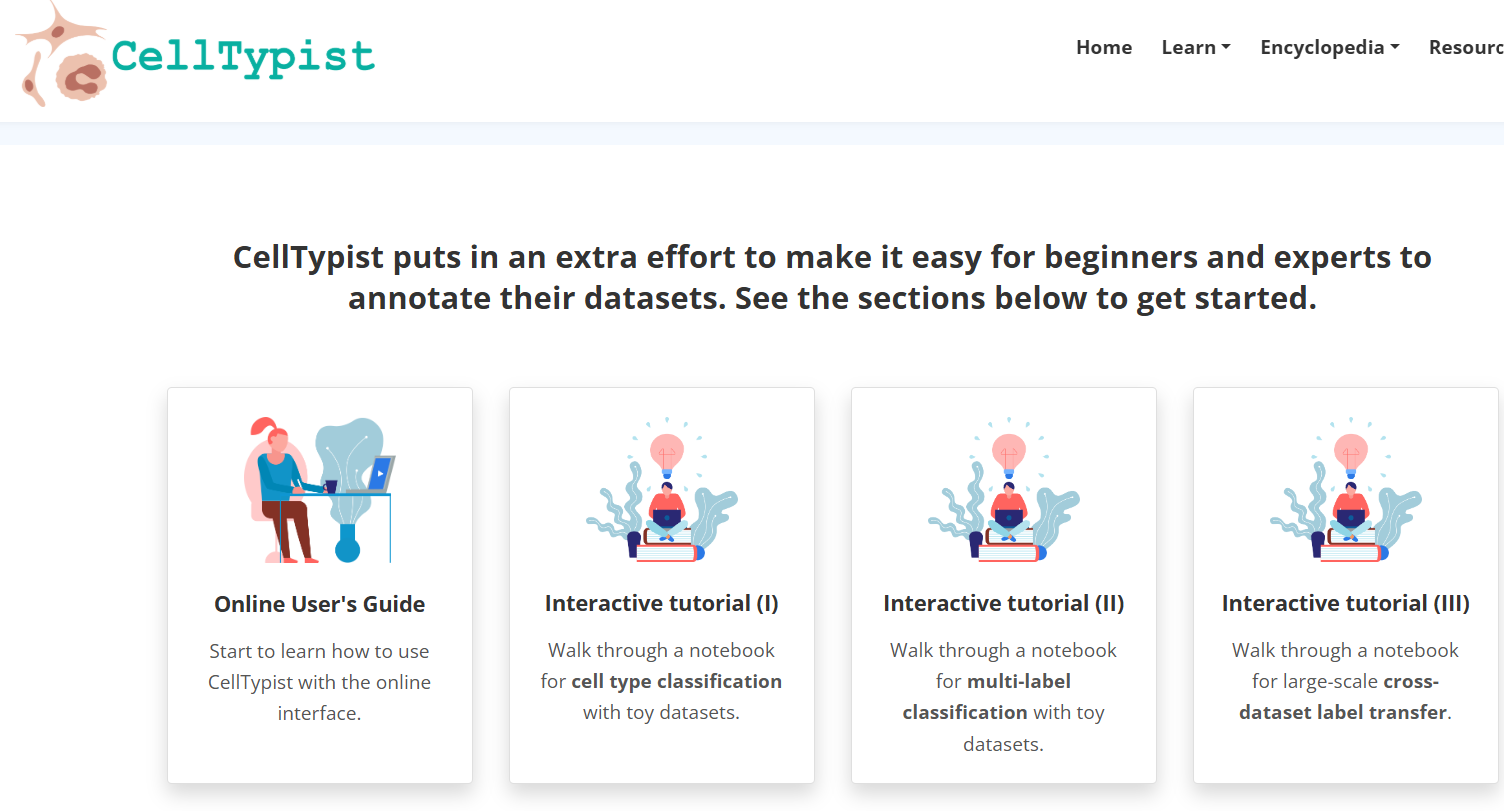Open Interactive tutorial (I) heading

pyautogui.click(x=662, y=603)
